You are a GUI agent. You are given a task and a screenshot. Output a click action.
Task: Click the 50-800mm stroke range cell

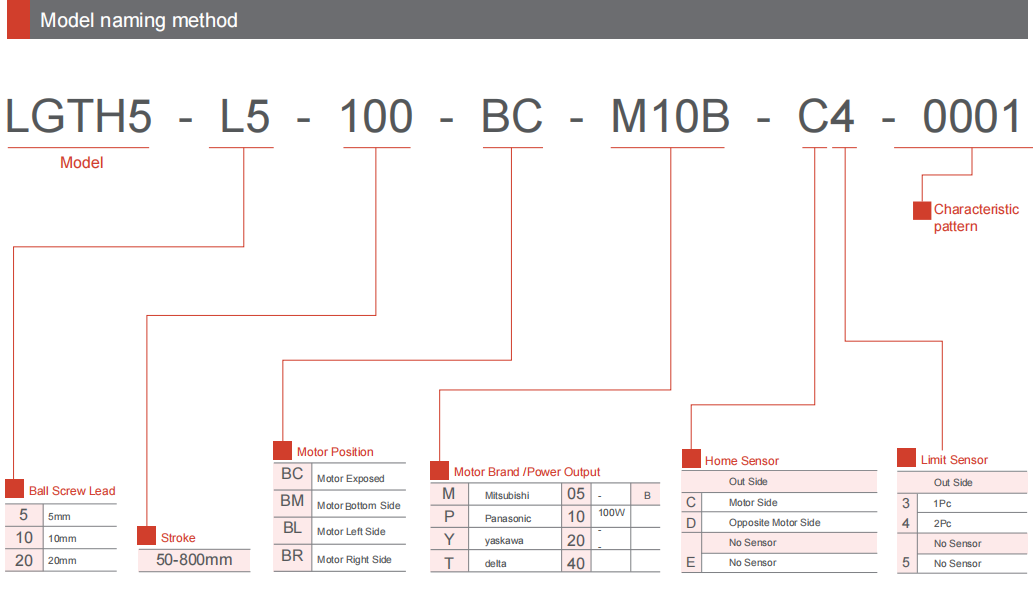pos(194,560)
